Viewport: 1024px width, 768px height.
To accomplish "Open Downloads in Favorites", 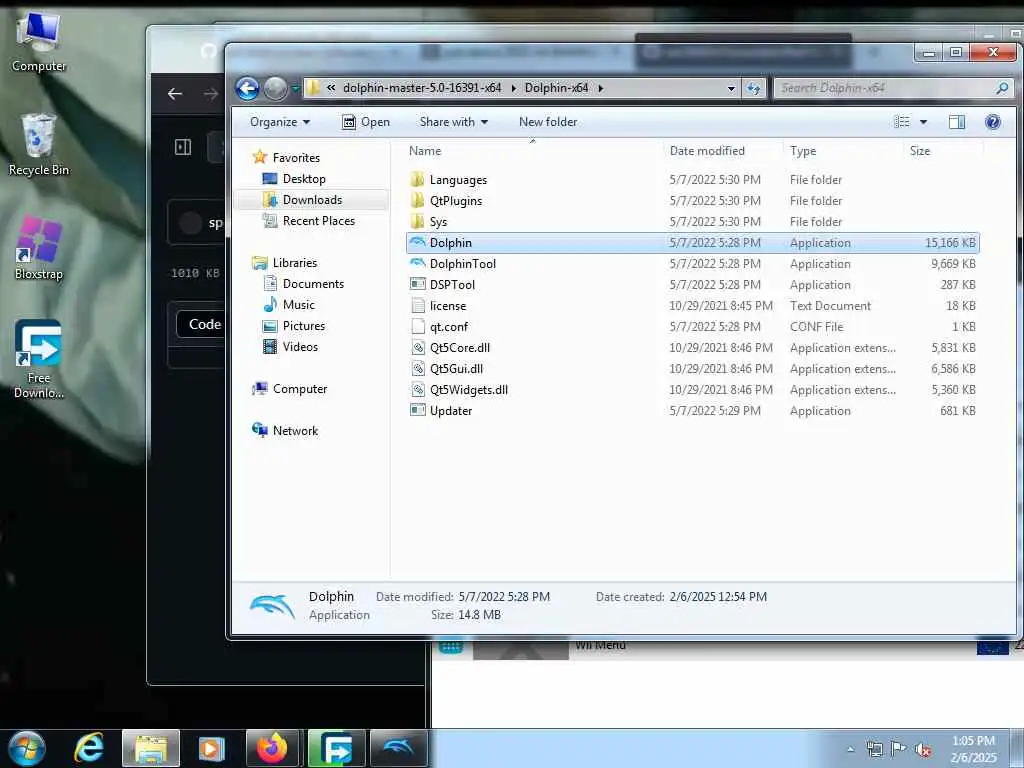I will pyautogui.click(x=312, y=200).
